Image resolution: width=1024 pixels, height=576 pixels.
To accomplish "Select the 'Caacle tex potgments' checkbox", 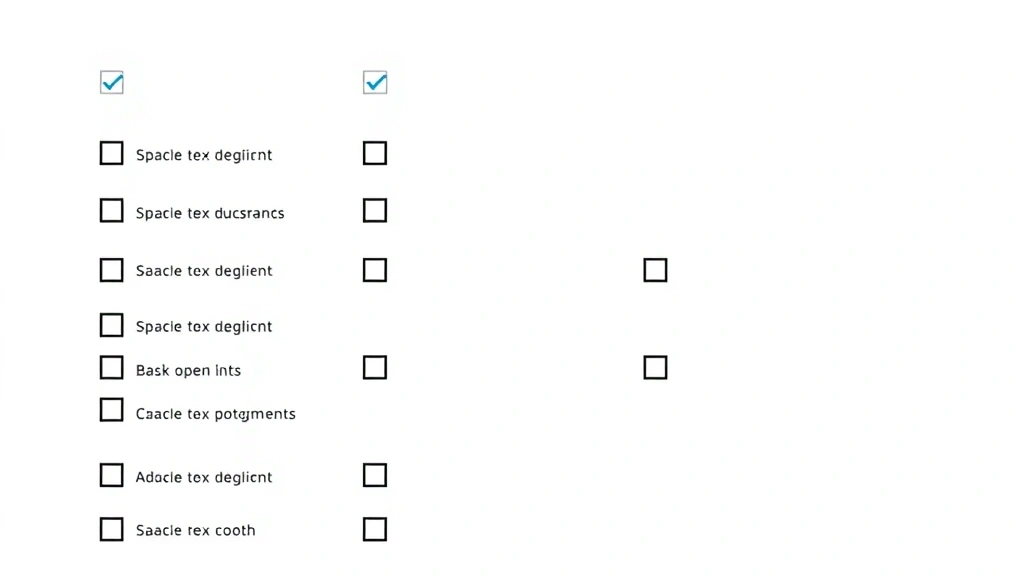I will (x=112, y=410).
